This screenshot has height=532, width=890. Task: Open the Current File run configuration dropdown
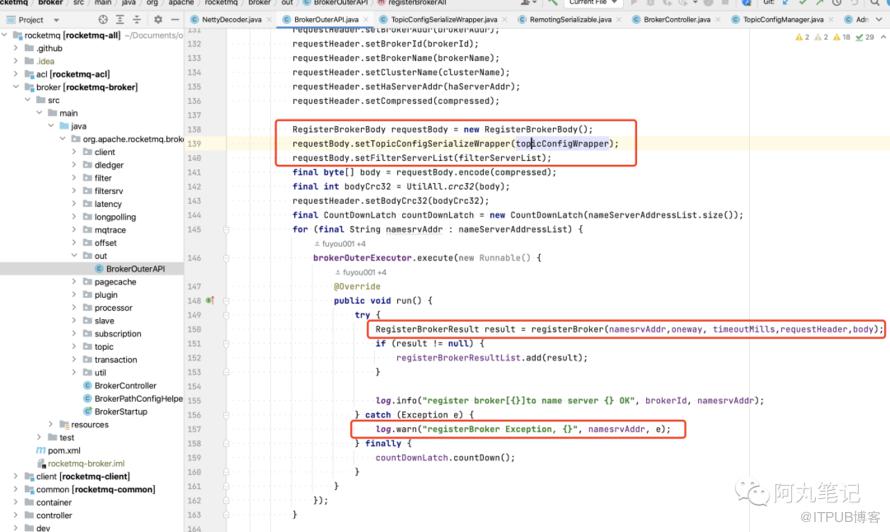(x=593, y=2)
